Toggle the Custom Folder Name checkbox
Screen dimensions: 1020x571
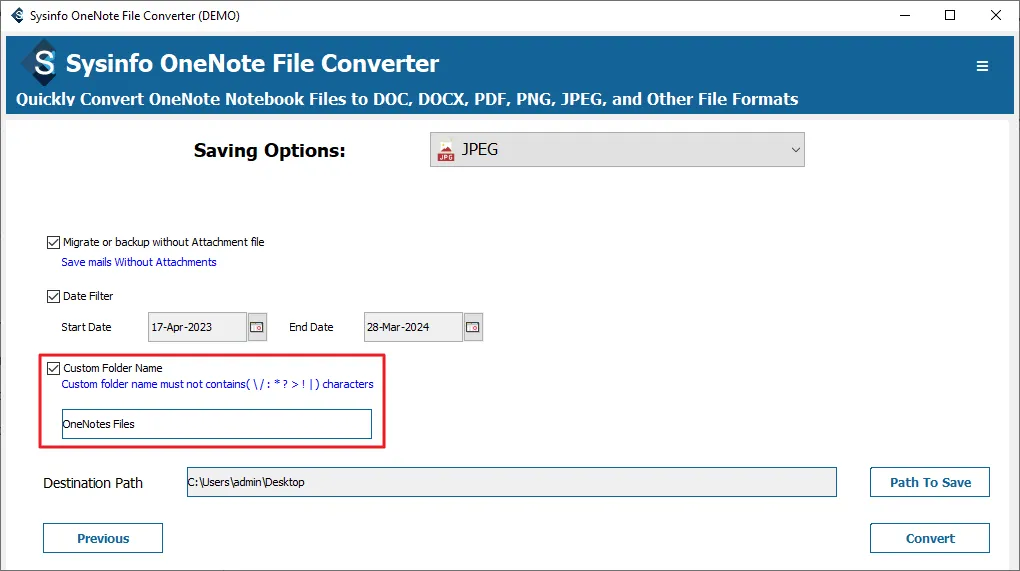(x=53, y=369)
